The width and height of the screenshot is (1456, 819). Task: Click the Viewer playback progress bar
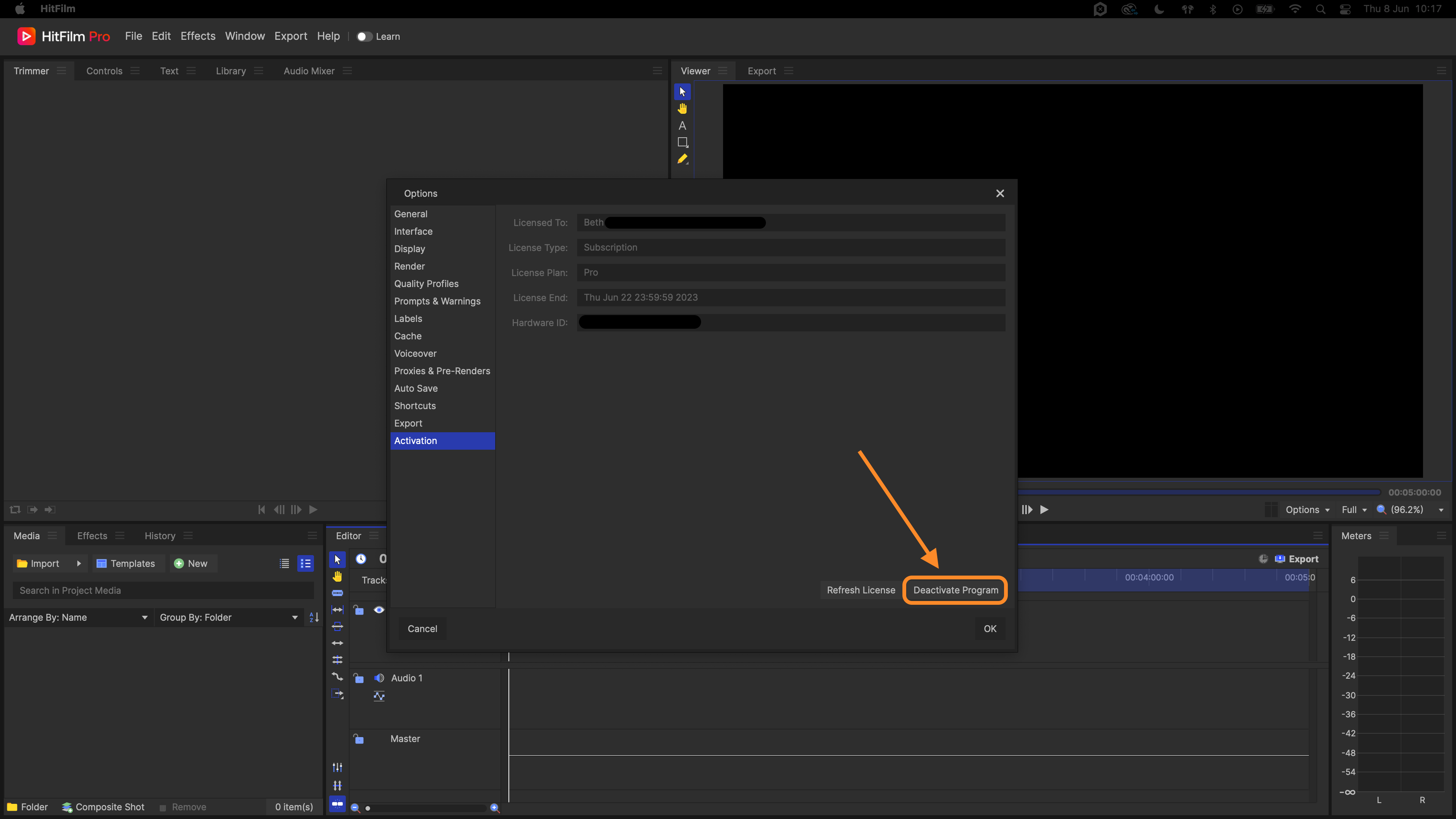(1199, 492)
